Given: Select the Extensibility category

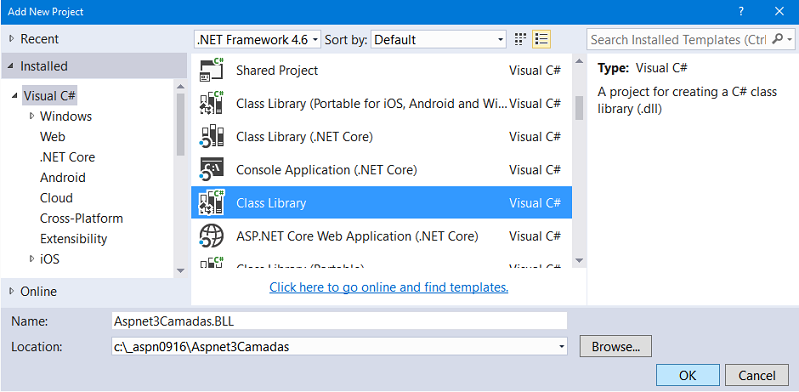Looking at the screenshot, I should tap(73, 239).
